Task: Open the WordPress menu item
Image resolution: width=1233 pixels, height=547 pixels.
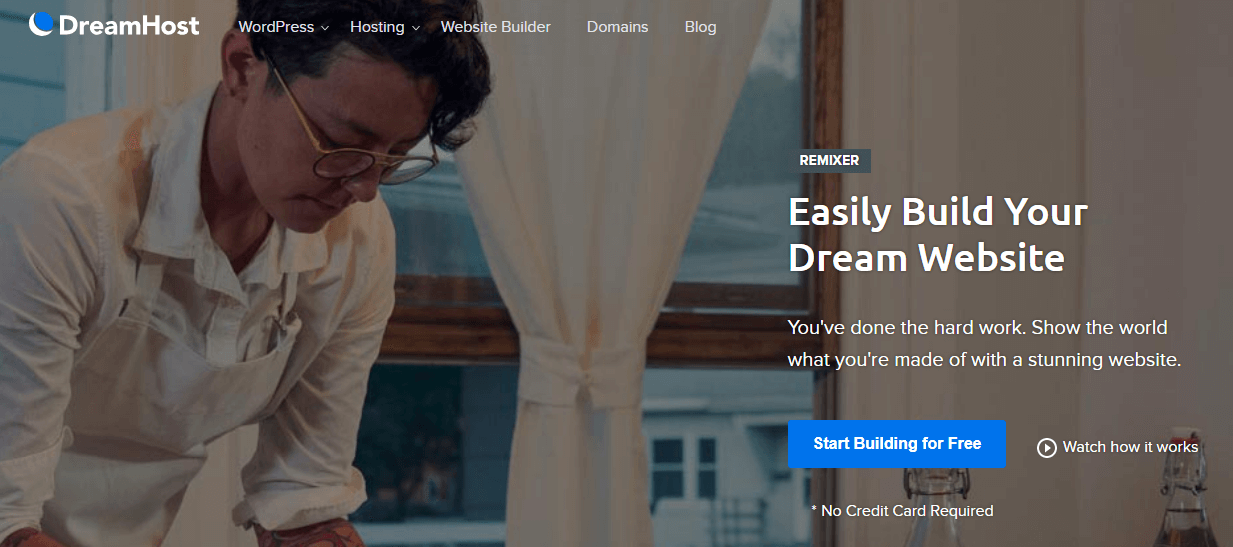Action: (x=276, y=27)
